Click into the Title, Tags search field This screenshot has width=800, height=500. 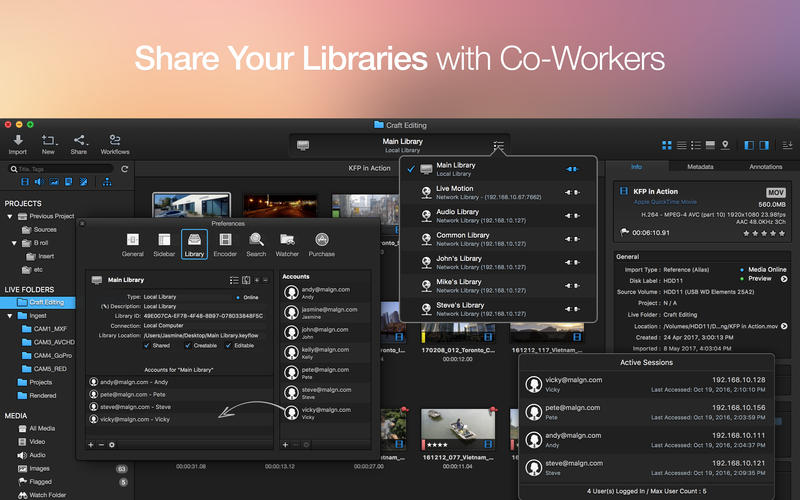[61, 169]
